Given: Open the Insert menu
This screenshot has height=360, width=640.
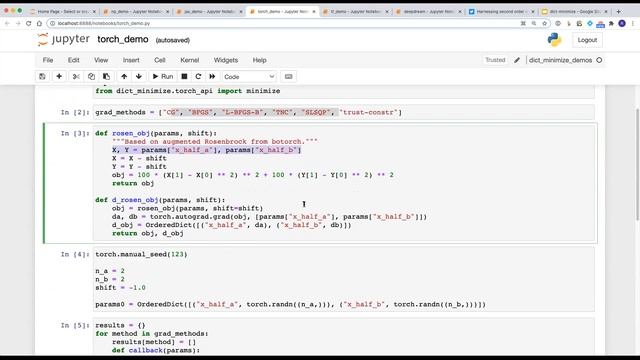Looking at the screenshot, I should (131, 60).
